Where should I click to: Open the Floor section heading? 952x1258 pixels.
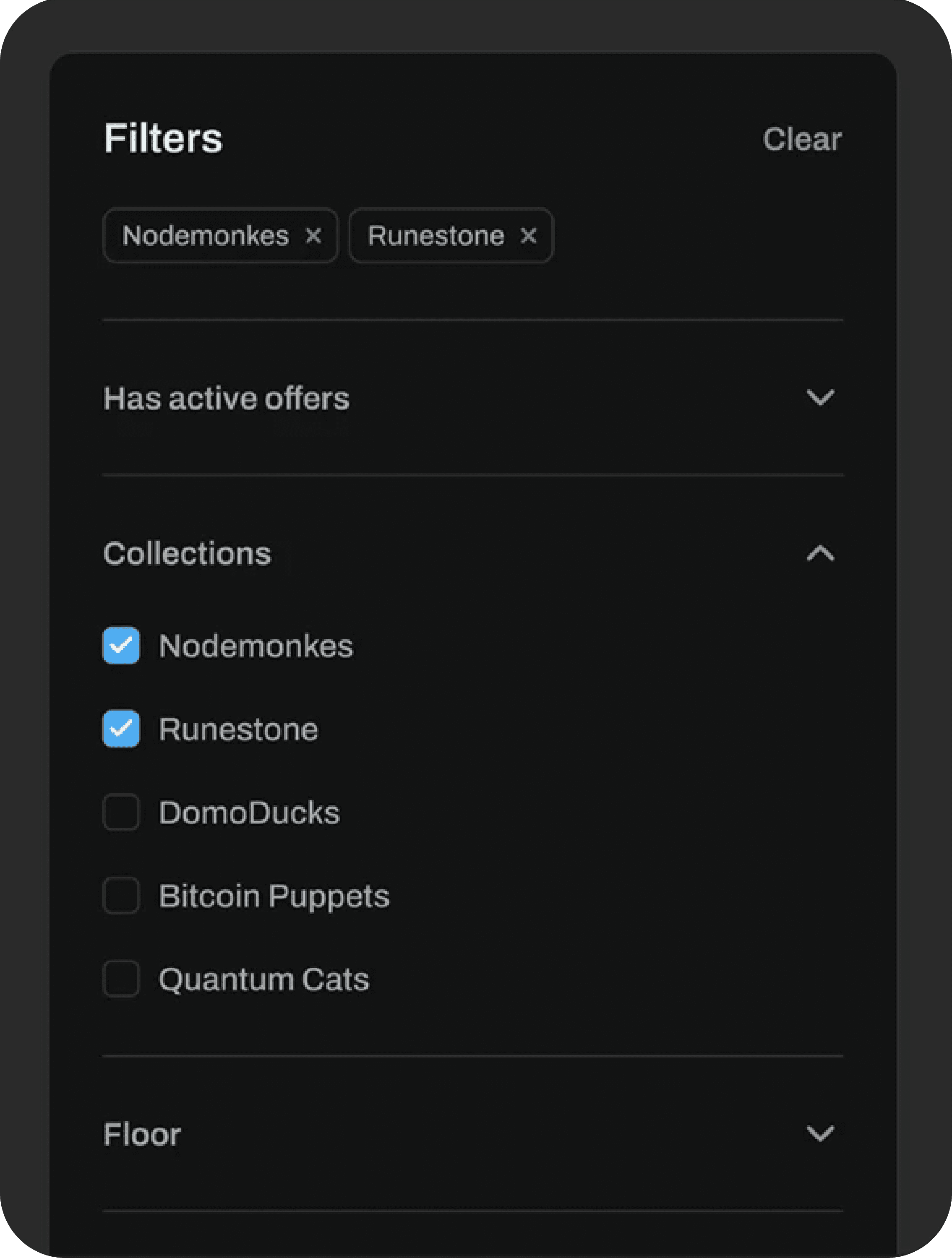142,1134
